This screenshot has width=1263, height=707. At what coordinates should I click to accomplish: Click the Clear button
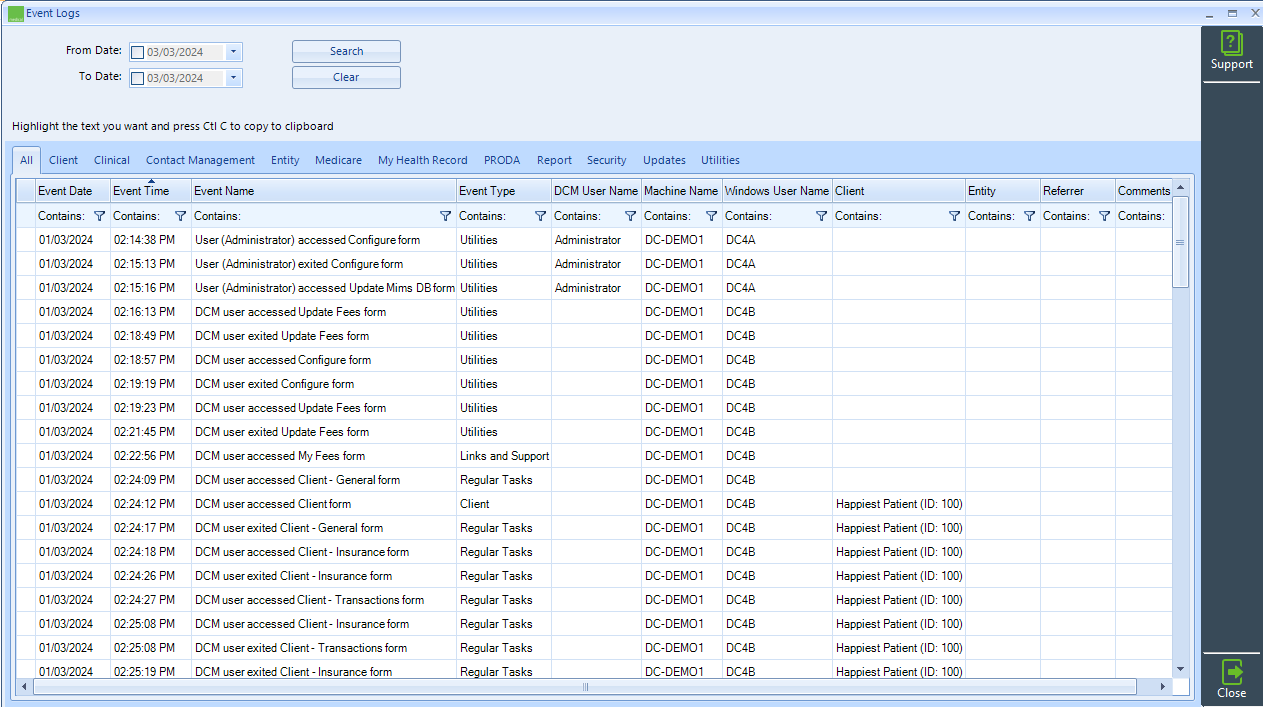[x=345, y=77]
